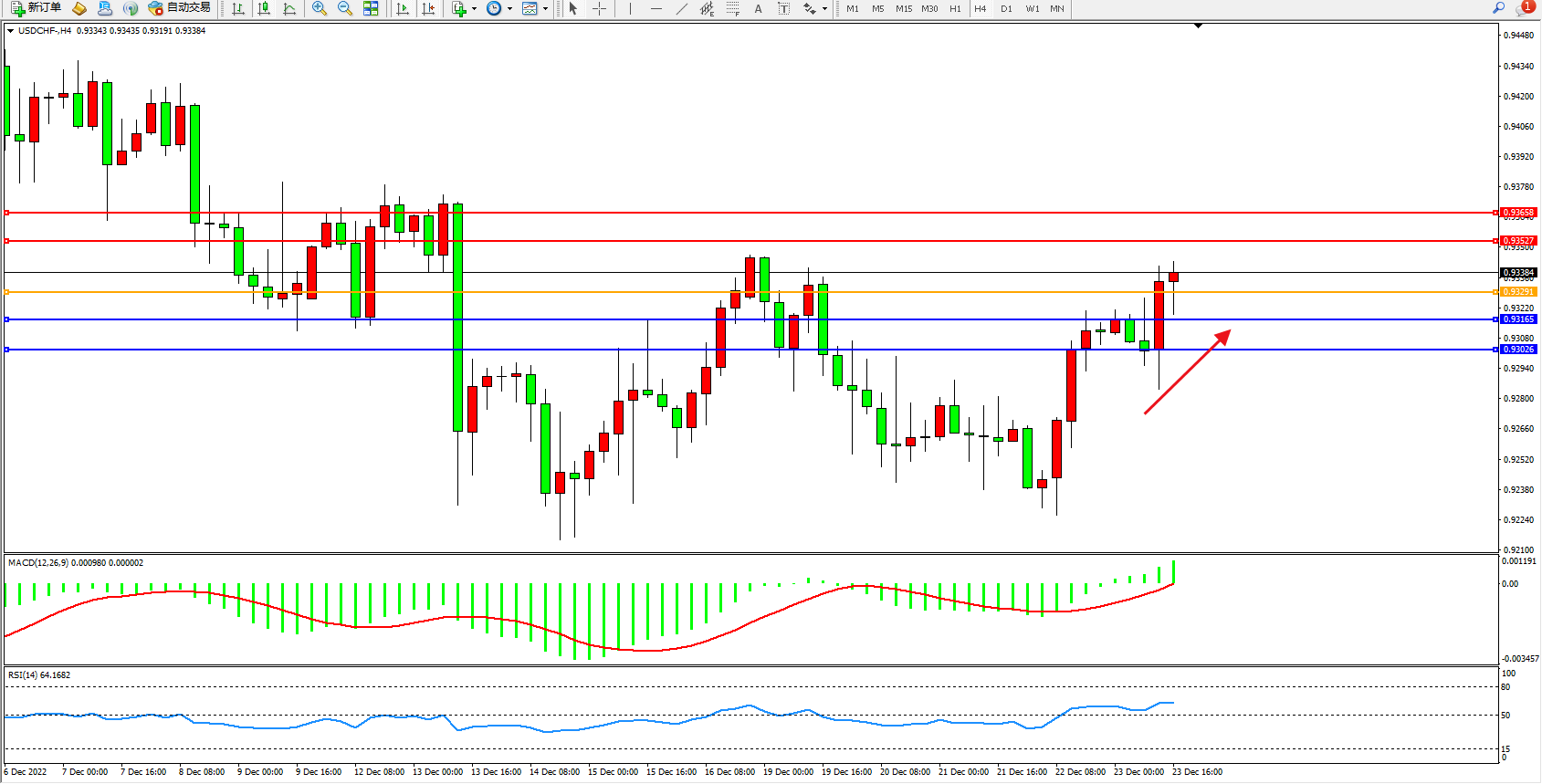Toggle AutoTrading (自动交易) on or off

(x=180, y=8)
